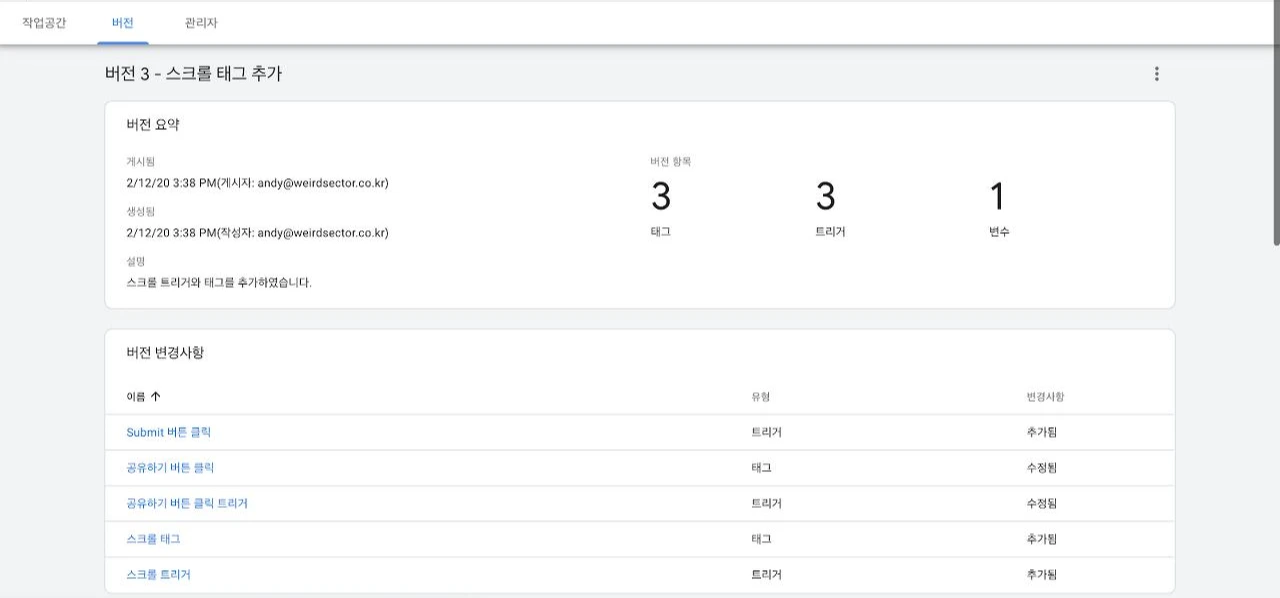Click the 변경사항 column header
Screen dimensions: 1280x598
1045,397
